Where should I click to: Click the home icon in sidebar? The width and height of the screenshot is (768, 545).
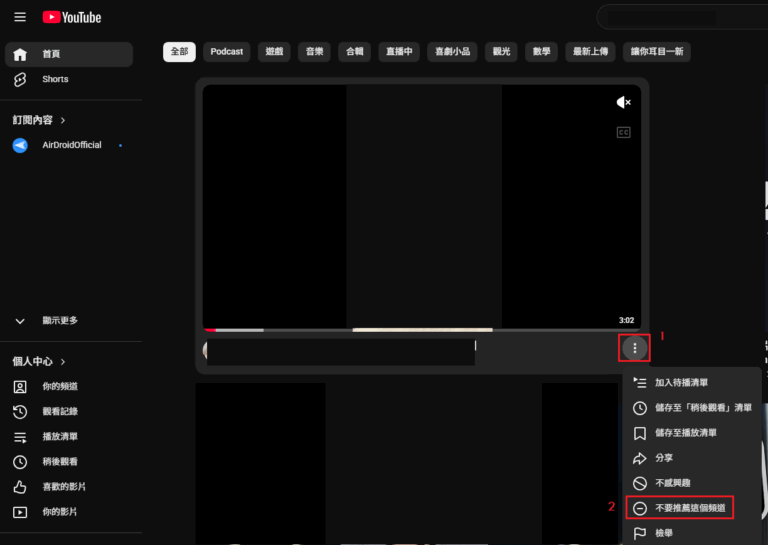20,54
